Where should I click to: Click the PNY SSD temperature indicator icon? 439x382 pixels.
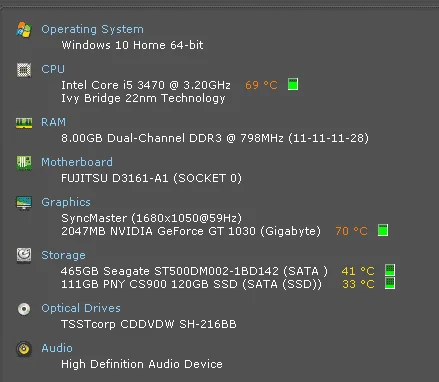(390, 283)
